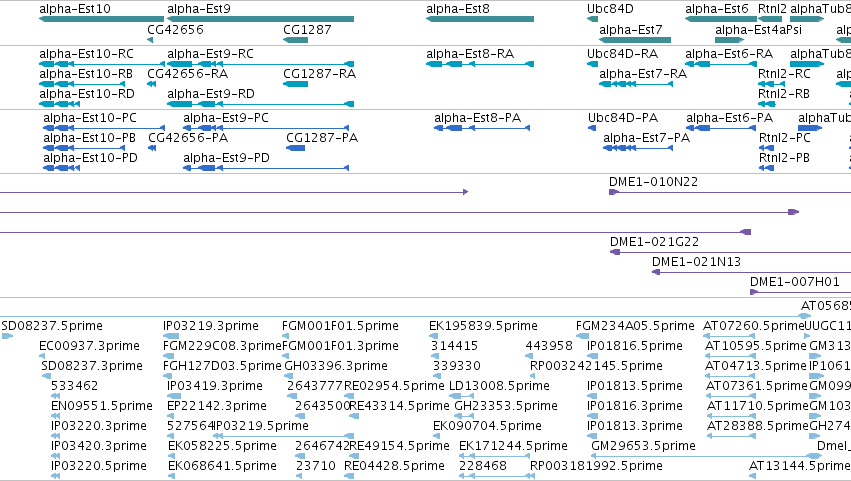Select the 'alpha-Est9-RC' transcript label

[x=210, y=54]
